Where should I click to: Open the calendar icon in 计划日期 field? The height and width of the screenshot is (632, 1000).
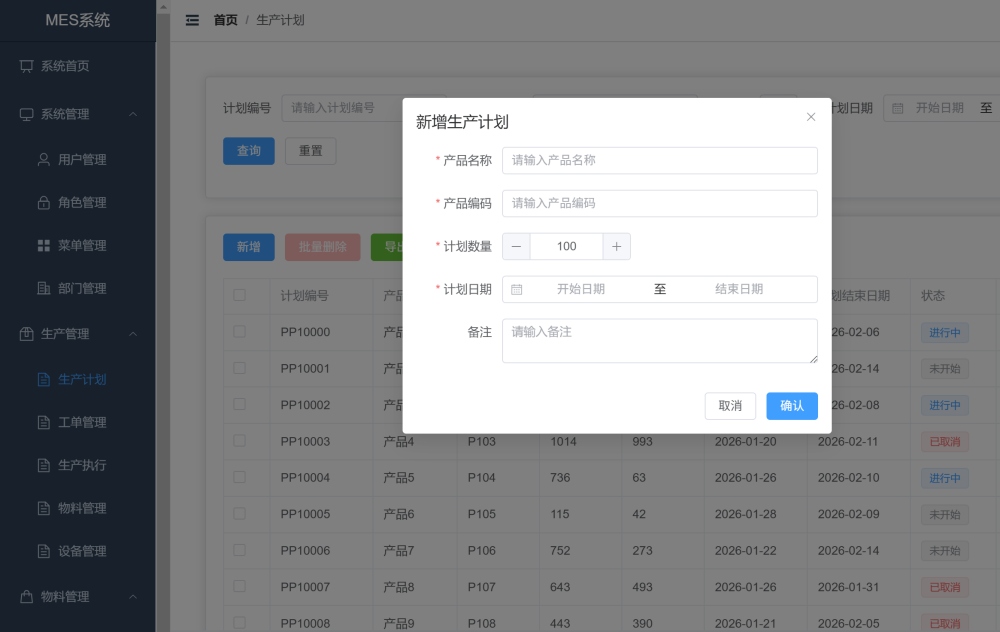coord(515,289)
